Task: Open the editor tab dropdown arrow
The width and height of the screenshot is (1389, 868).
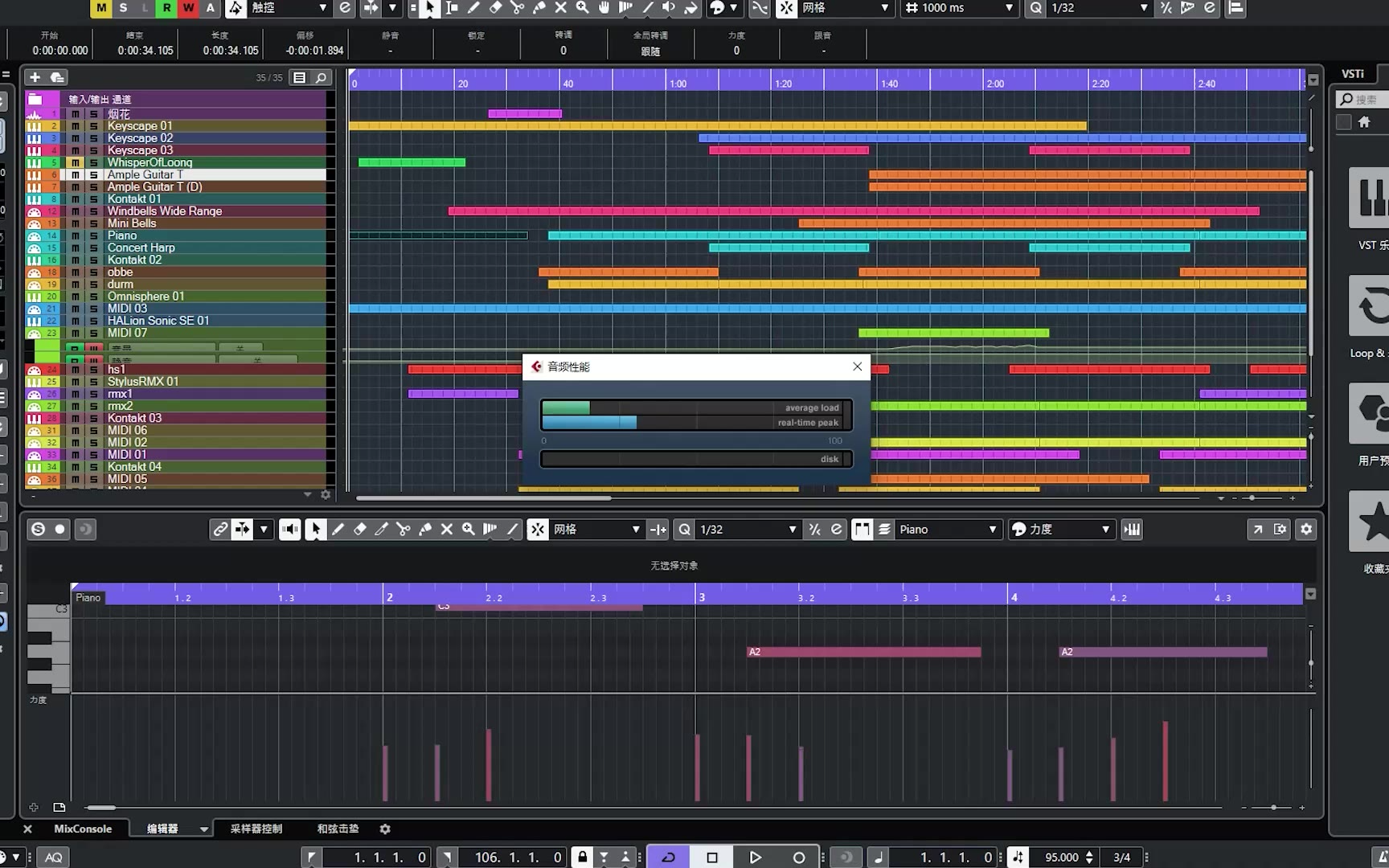Action: 203,829
